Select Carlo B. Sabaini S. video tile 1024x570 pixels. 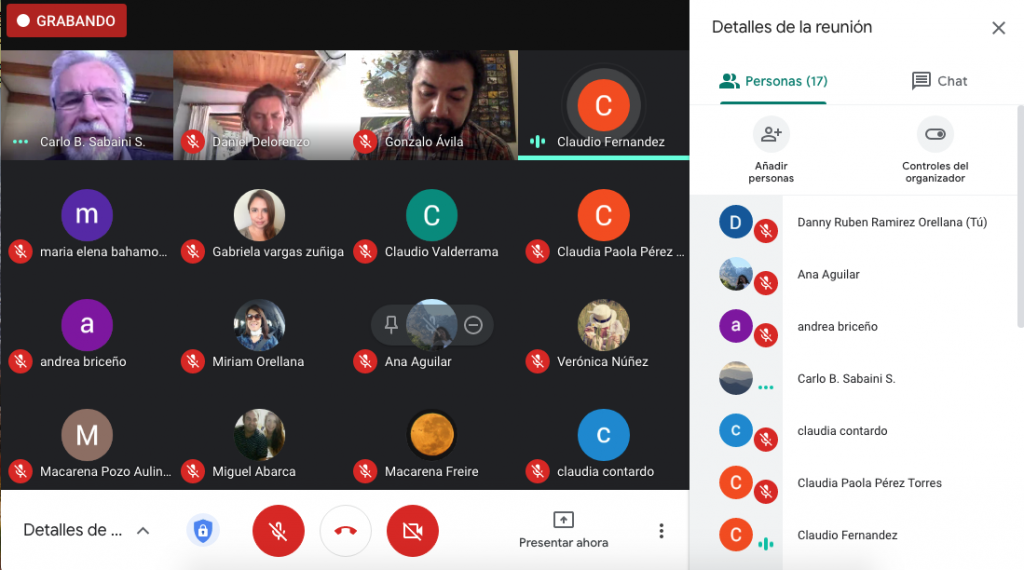point(87,105)
